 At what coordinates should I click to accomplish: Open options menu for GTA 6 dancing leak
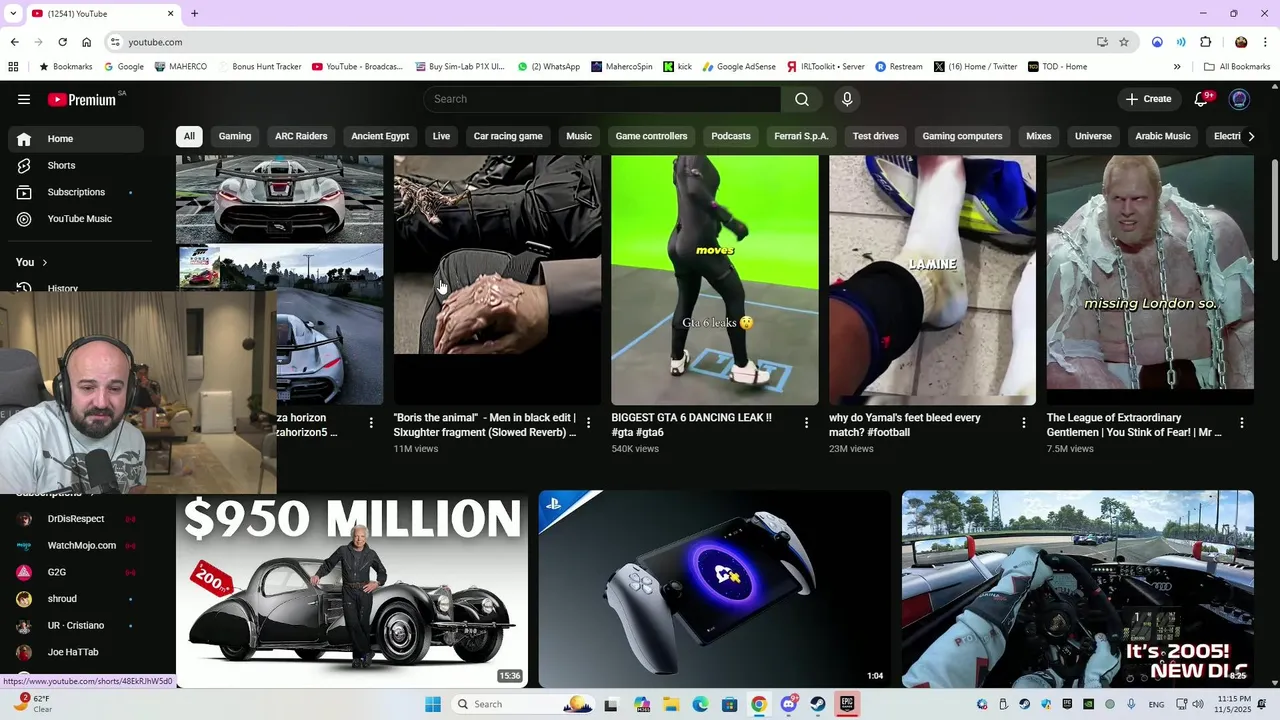coord(806,423)
